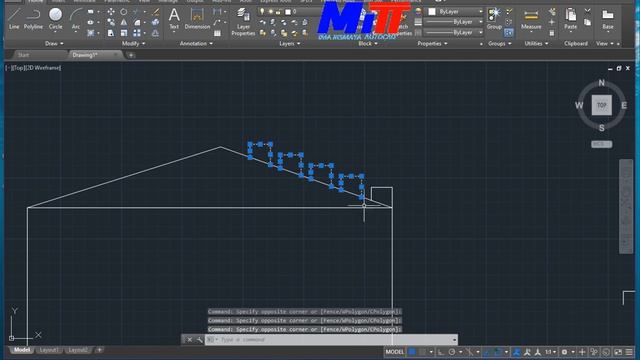The width and height of the screenshot is (640, 360).
Task: Pick the Hatch tool in Draw panel
Action: 91,33
